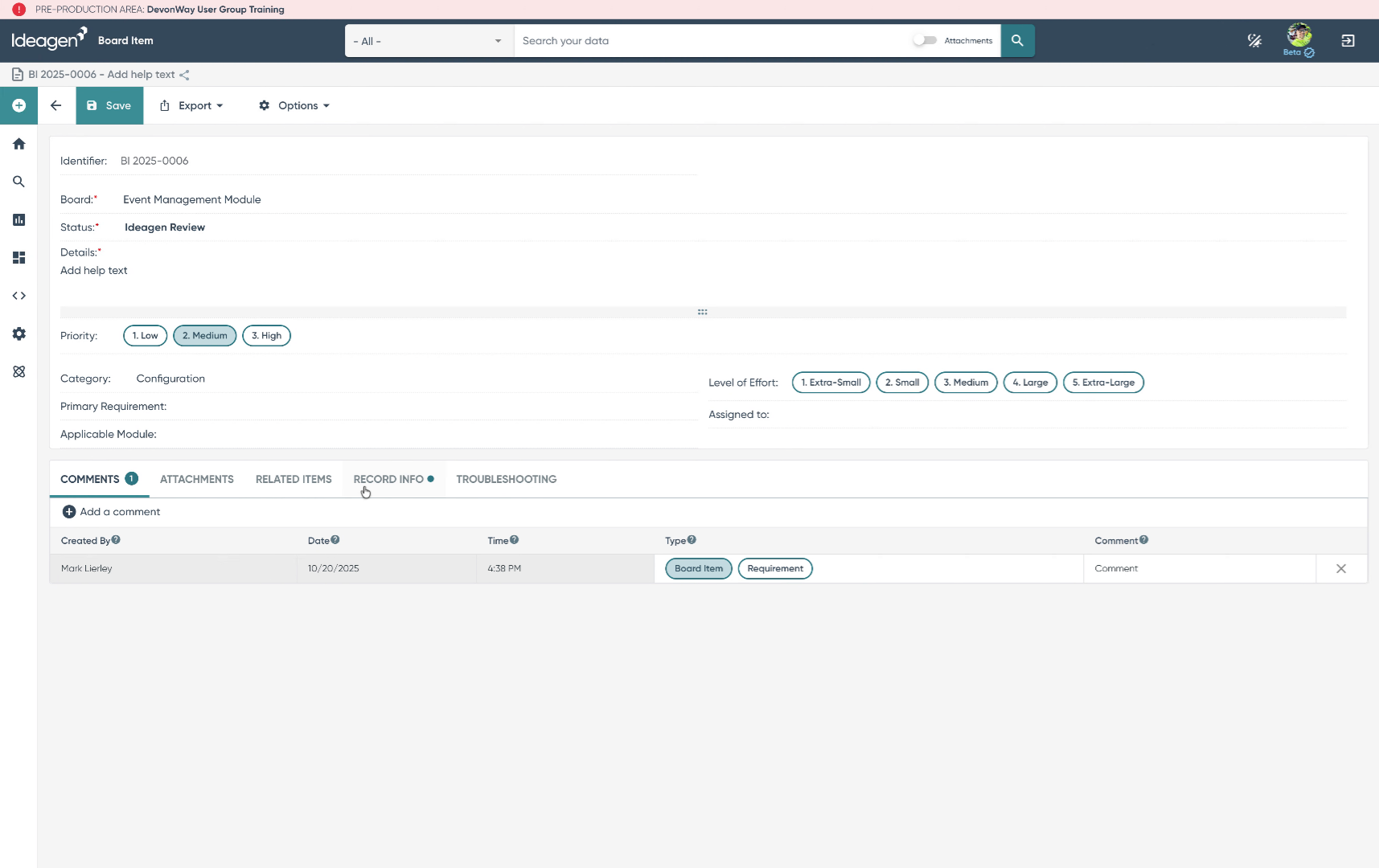Delete the Mark Lierley comment row
This screenshot has width=1379, height=868.
[1341, 568]
